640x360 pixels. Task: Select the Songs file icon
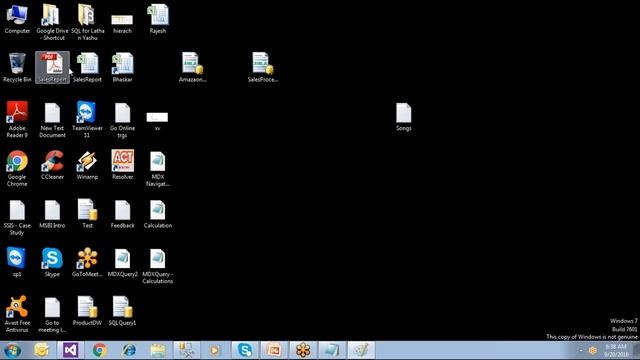coord(403,117)
